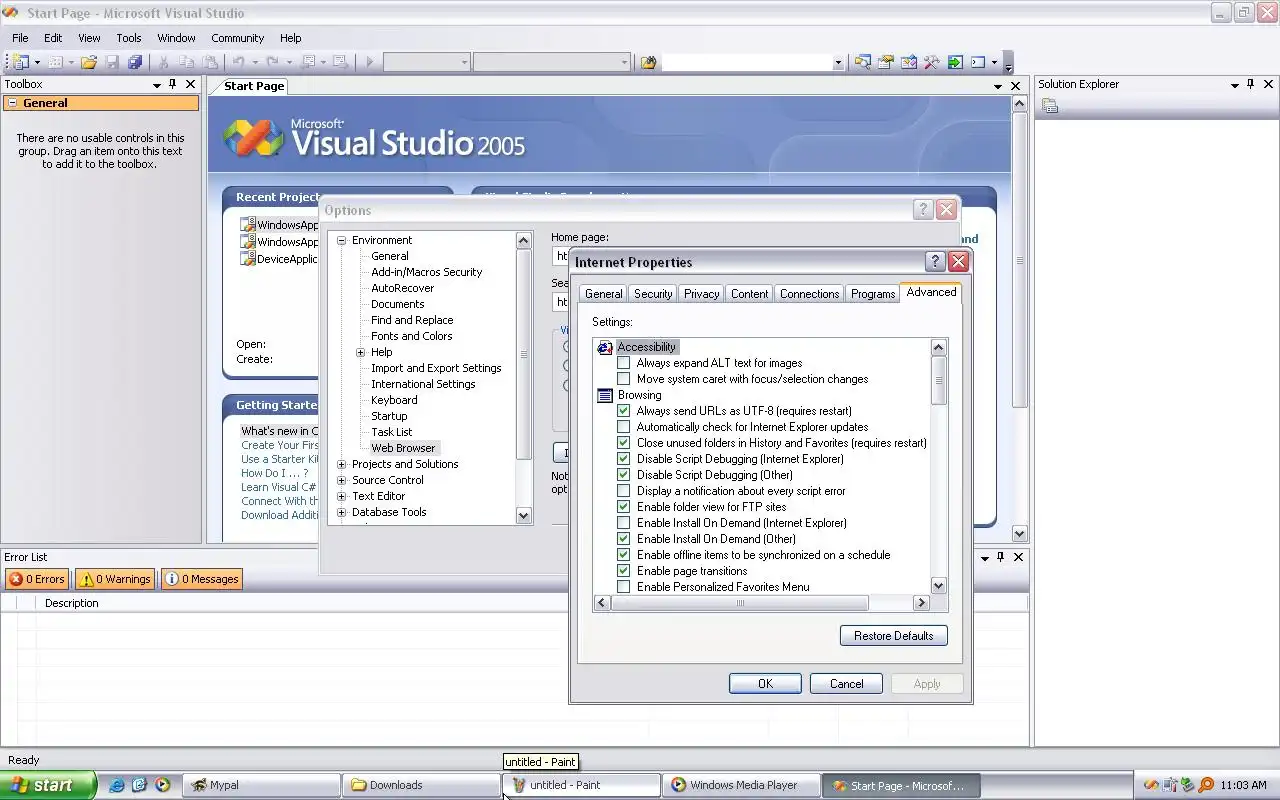The height and width of the screenshot is (800, 1280).
Task: Check Always expand ALT text for images
Action: 624,363
